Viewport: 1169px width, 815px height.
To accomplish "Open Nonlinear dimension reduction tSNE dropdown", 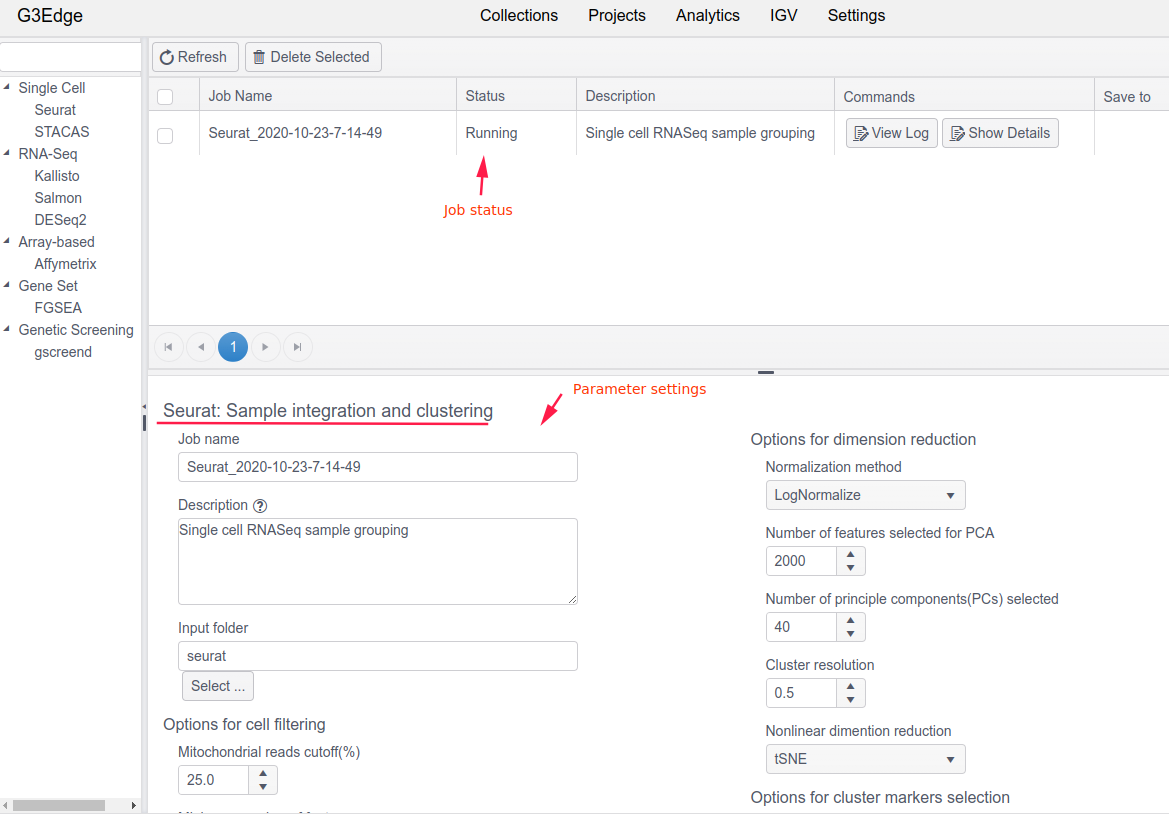I will coord(865,759).
